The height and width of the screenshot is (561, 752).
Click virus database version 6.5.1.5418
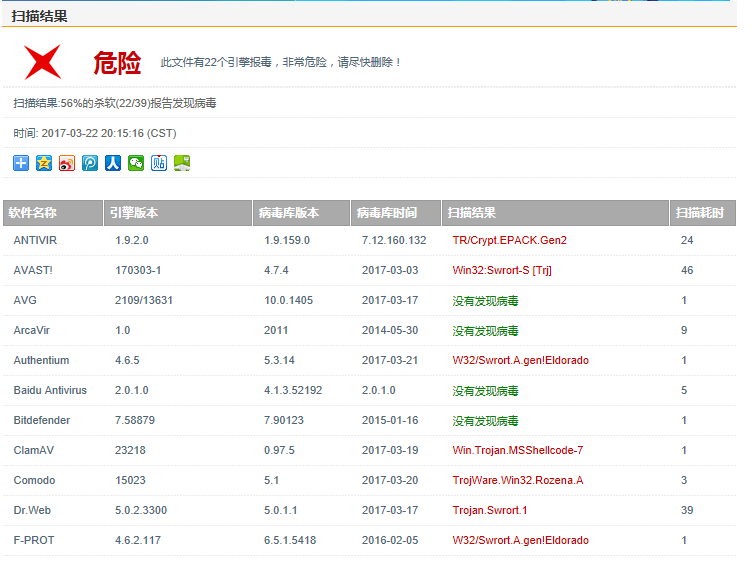290,540
